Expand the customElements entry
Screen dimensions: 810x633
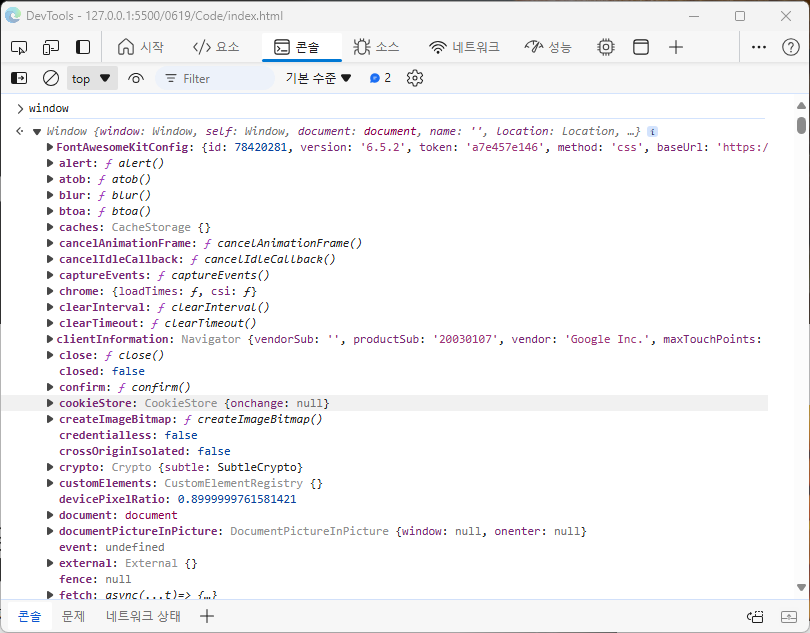click(50, 483)
